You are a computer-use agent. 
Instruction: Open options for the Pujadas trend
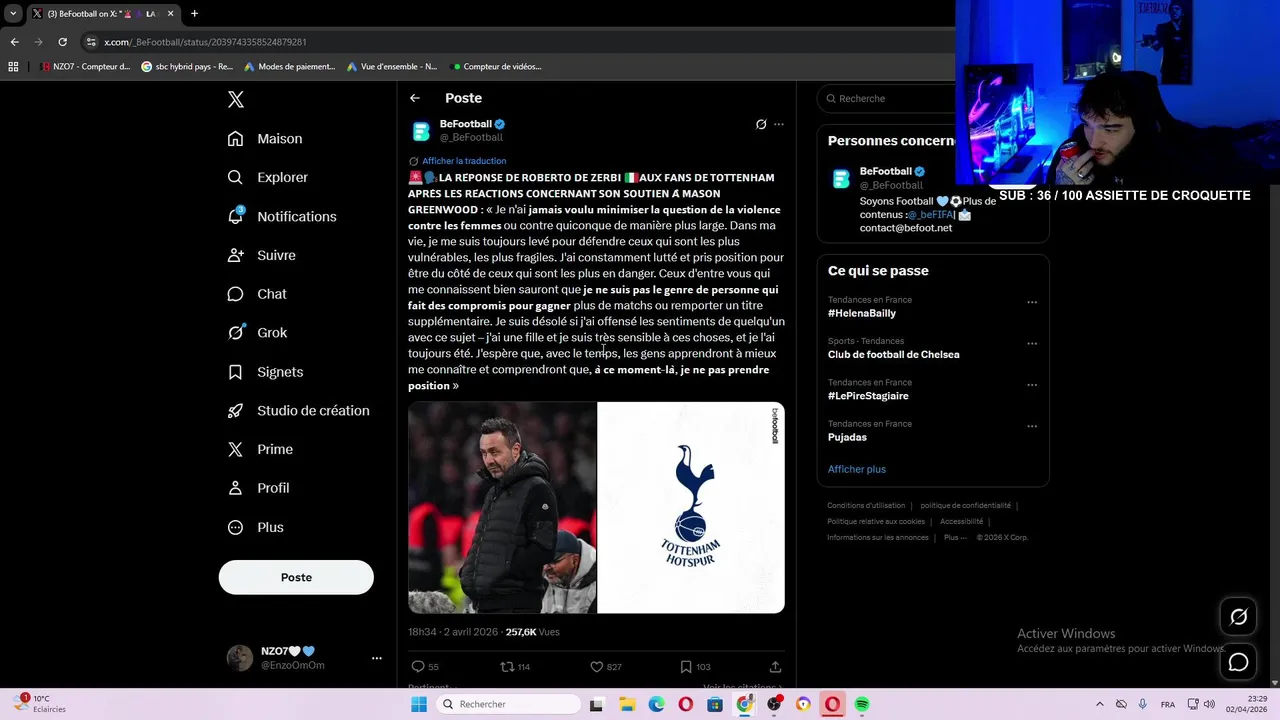1032,426
